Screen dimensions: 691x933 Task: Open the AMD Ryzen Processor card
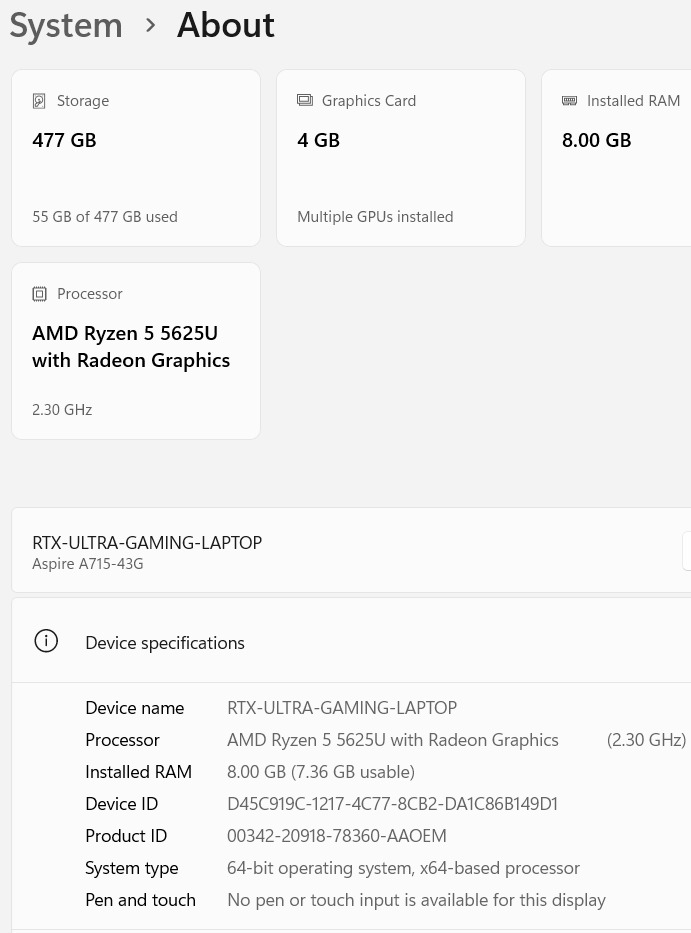136,351
